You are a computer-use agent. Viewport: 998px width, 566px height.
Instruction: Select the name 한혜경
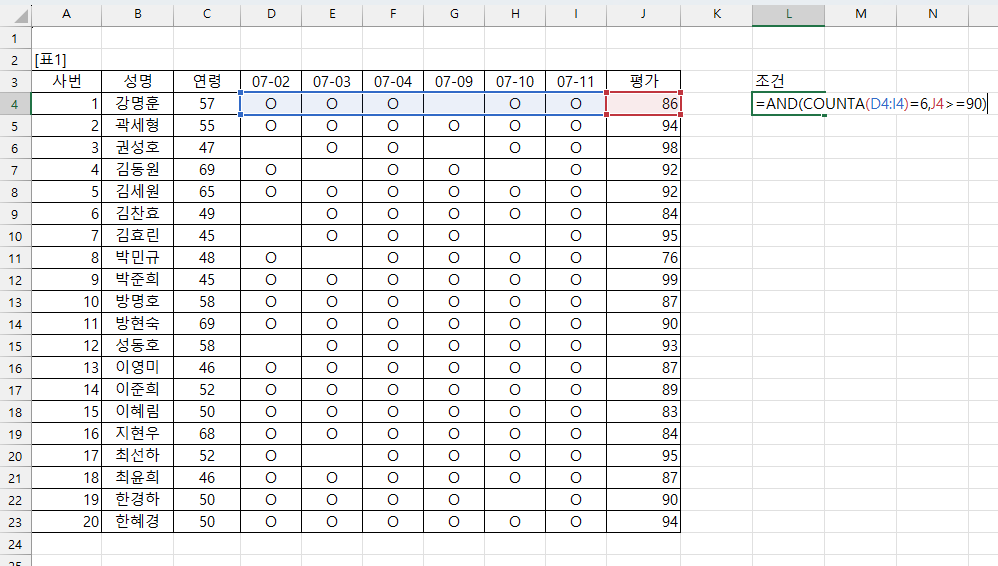tap(137, 522)
